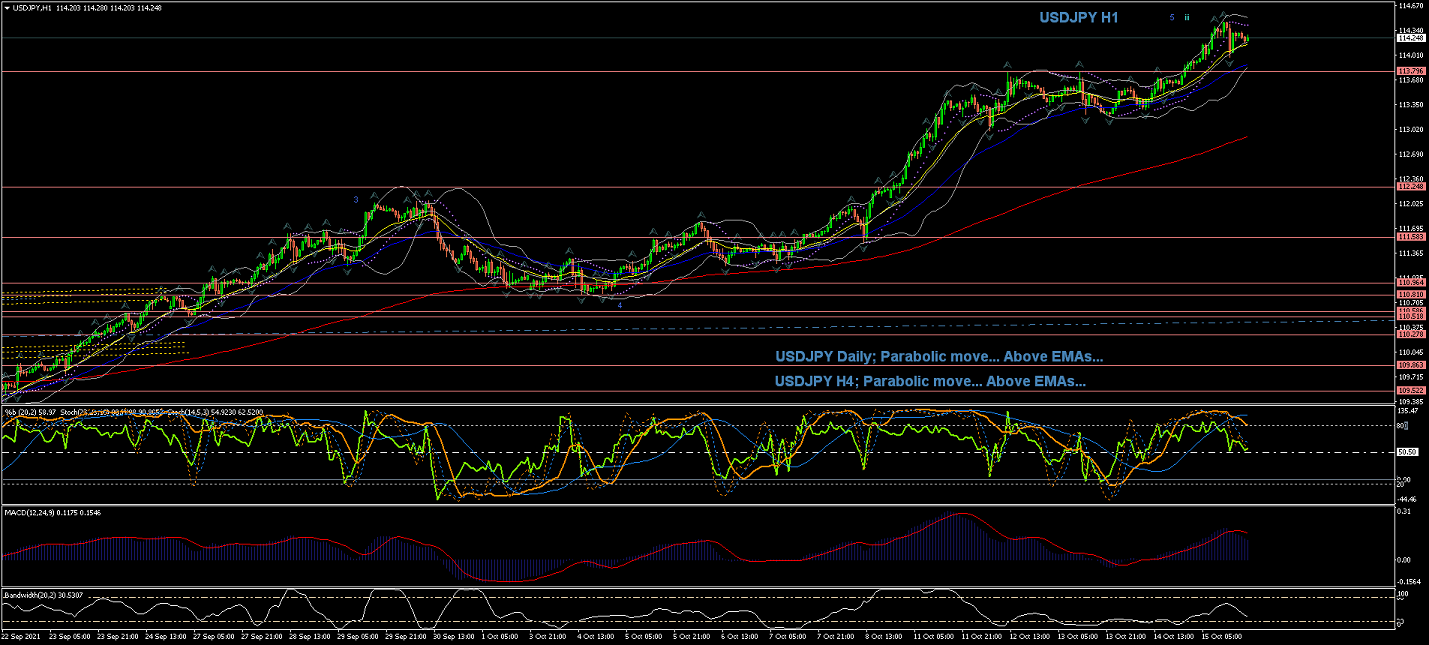Select the wave label '4' near the low
Image resolution: width=1429 pixels, height=645 pixels.
pos(619,305)
